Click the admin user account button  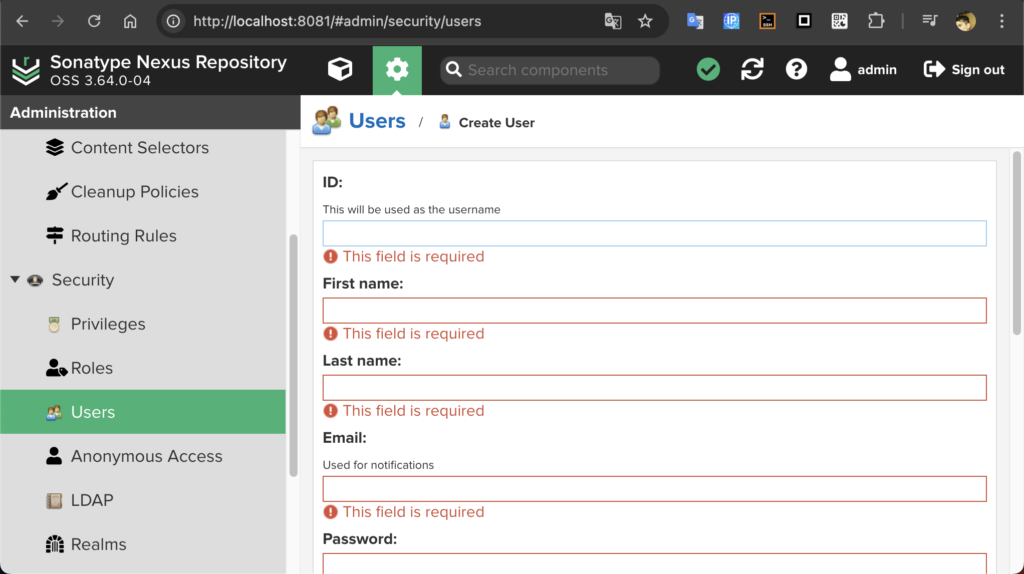[x=863, y=69]
